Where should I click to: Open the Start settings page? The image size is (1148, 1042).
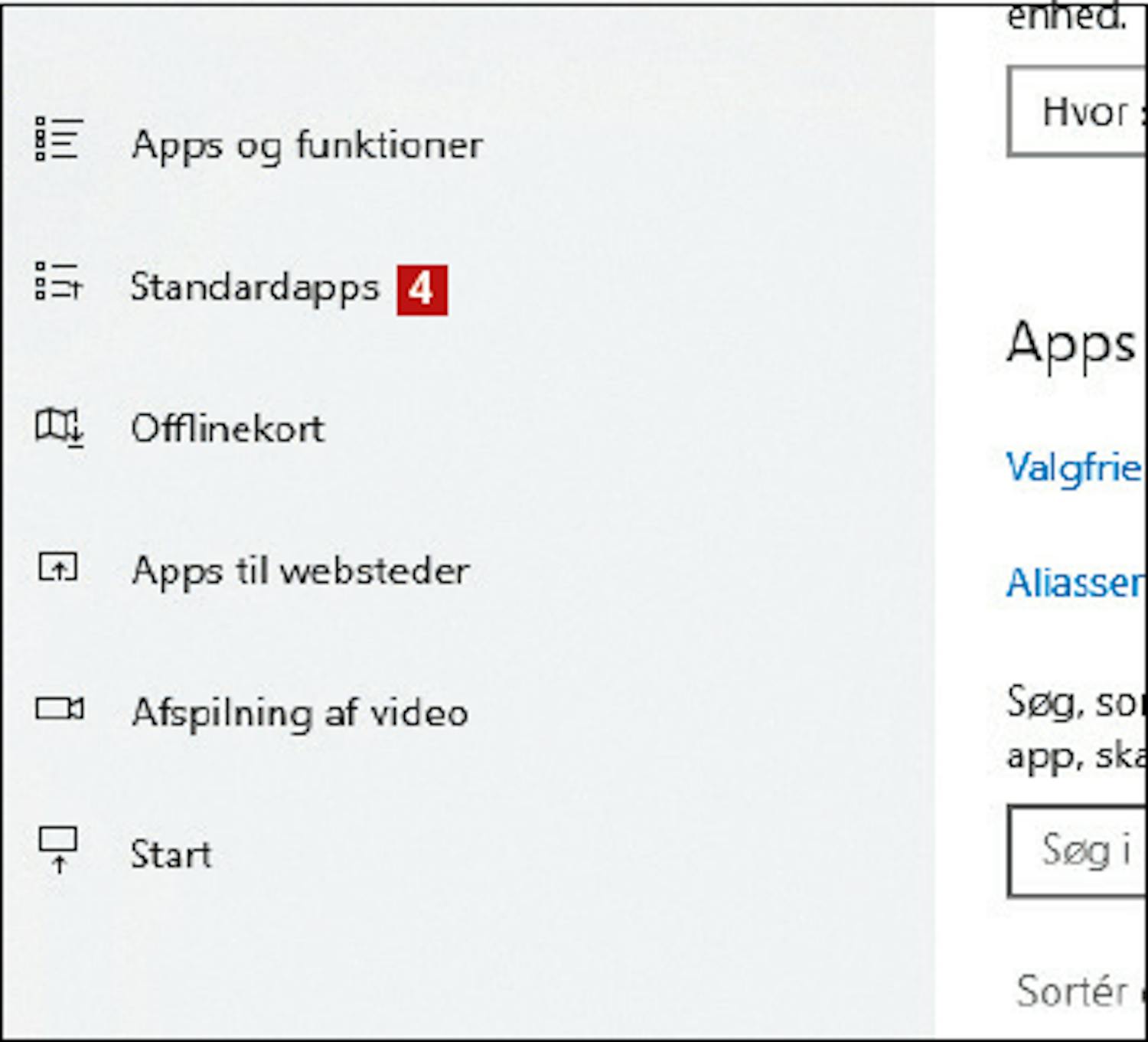click(171, 854)
